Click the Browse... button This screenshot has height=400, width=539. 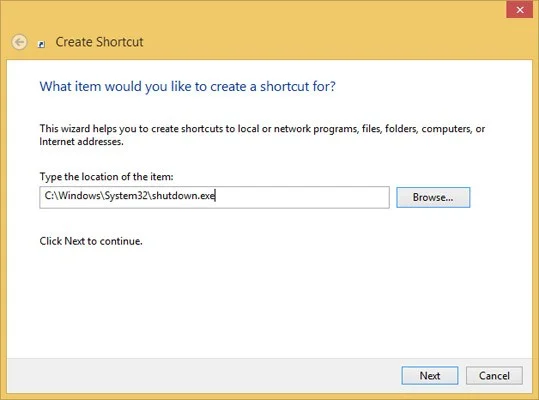coord(433,197)
